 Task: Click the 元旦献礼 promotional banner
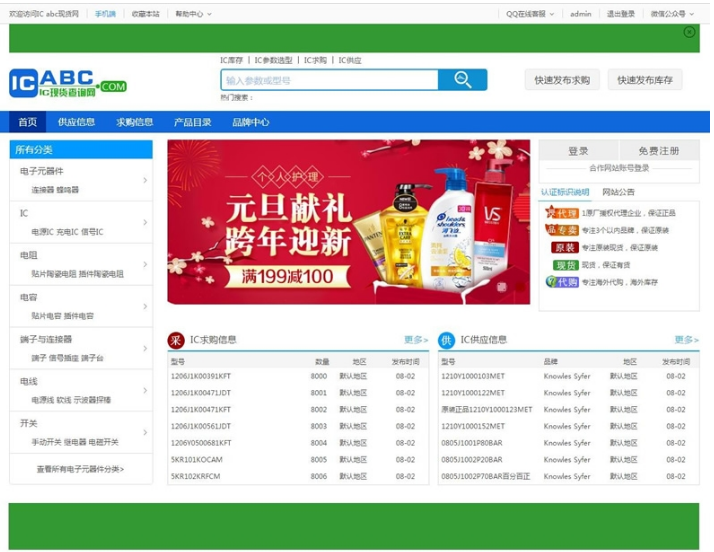click(x=348, y=222)
